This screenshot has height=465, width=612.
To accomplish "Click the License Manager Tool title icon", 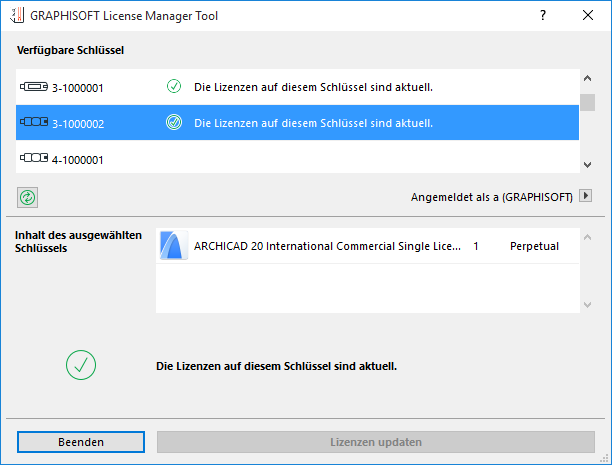I will point(17,15).
